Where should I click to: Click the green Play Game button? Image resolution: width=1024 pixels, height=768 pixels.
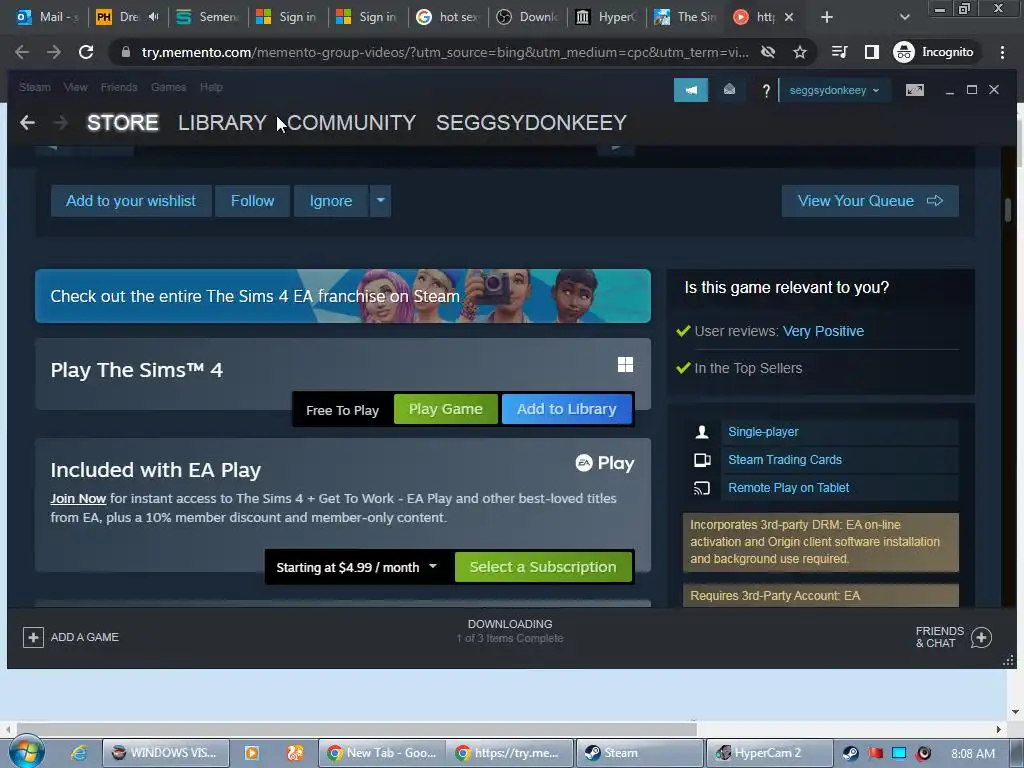[445, 409]
